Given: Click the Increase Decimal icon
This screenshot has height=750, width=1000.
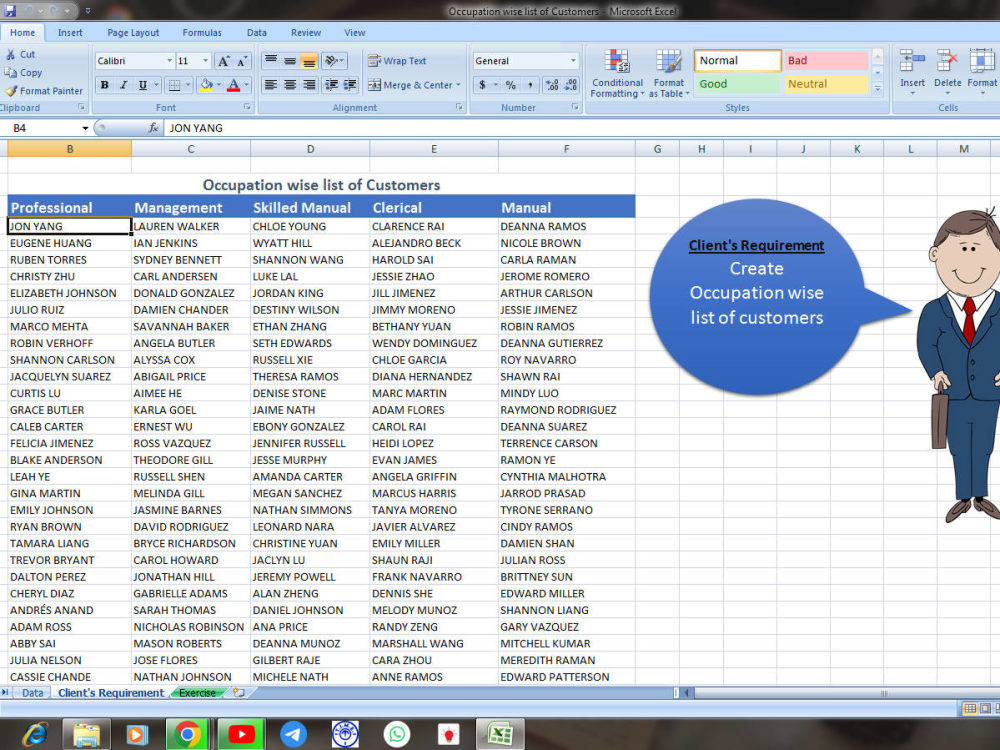Looking at the screenshot, I should click(552, 85).
